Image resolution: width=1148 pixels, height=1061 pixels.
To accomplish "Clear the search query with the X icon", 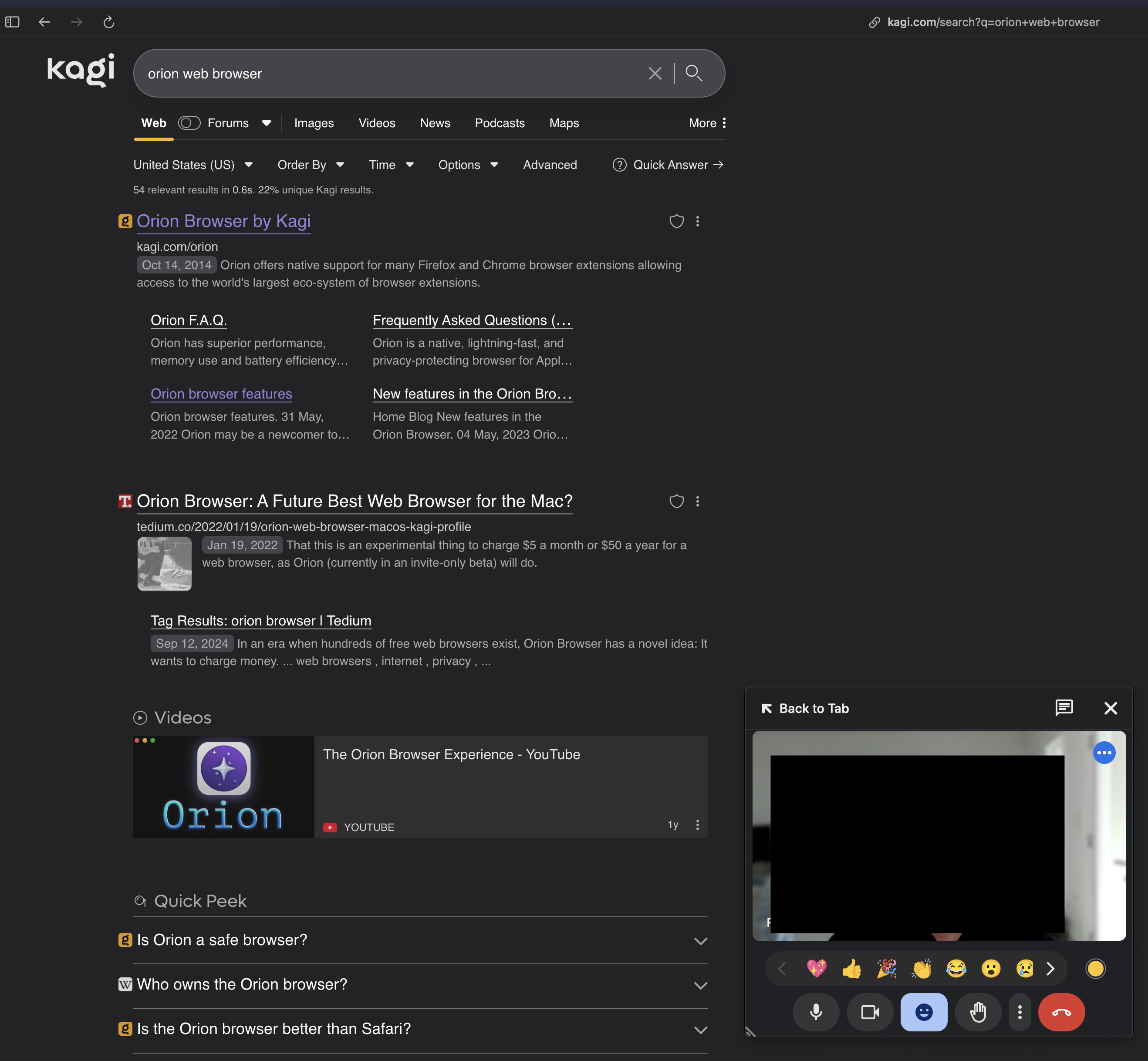I will 655,73.
